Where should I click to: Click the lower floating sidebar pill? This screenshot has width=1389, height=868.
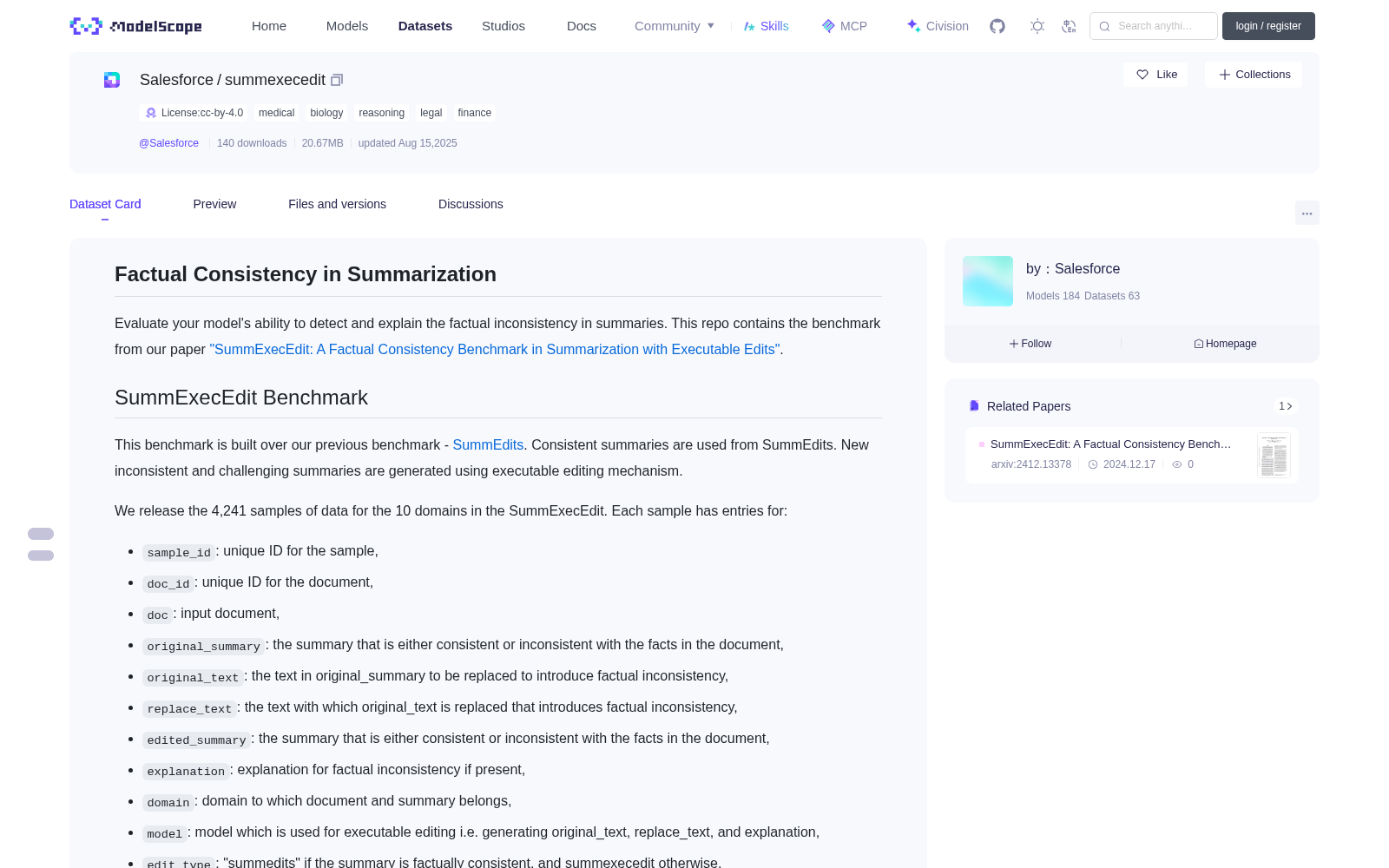tap(41, 556)
